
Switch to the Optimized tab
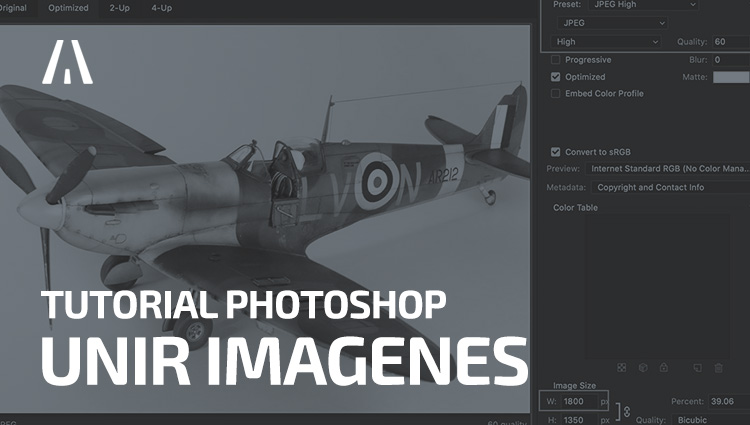pos(68,8)
